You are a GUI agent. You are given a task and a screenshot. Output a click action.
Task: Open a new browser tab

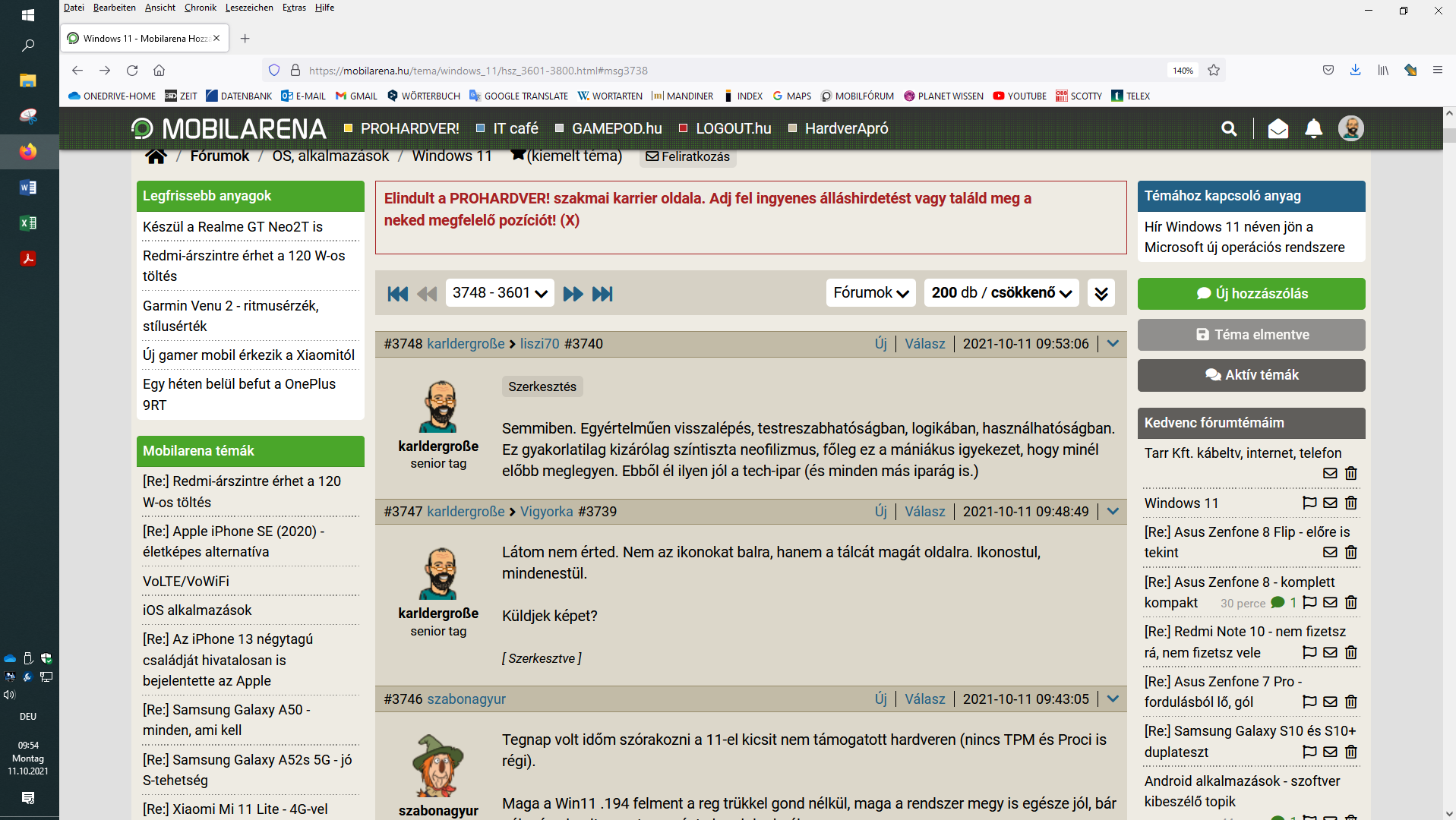tap(245, 38)
